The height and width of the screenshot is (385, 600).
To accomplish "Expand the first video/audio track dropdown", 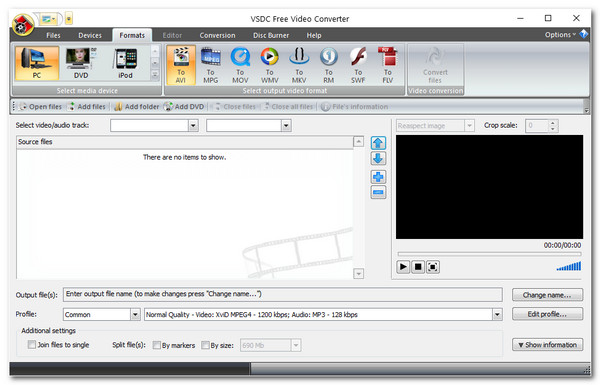I will [x=193, y=126].
